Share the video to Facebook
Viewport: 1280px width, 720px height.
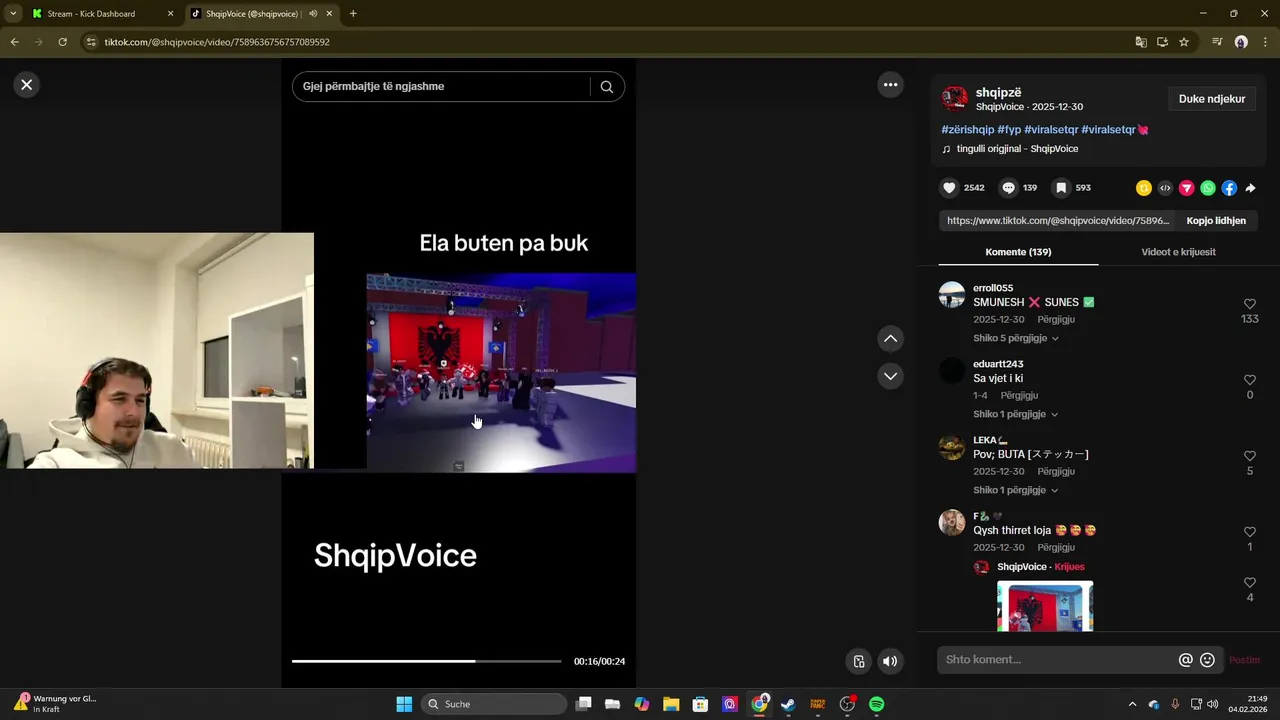click(x=1229, y=188)
